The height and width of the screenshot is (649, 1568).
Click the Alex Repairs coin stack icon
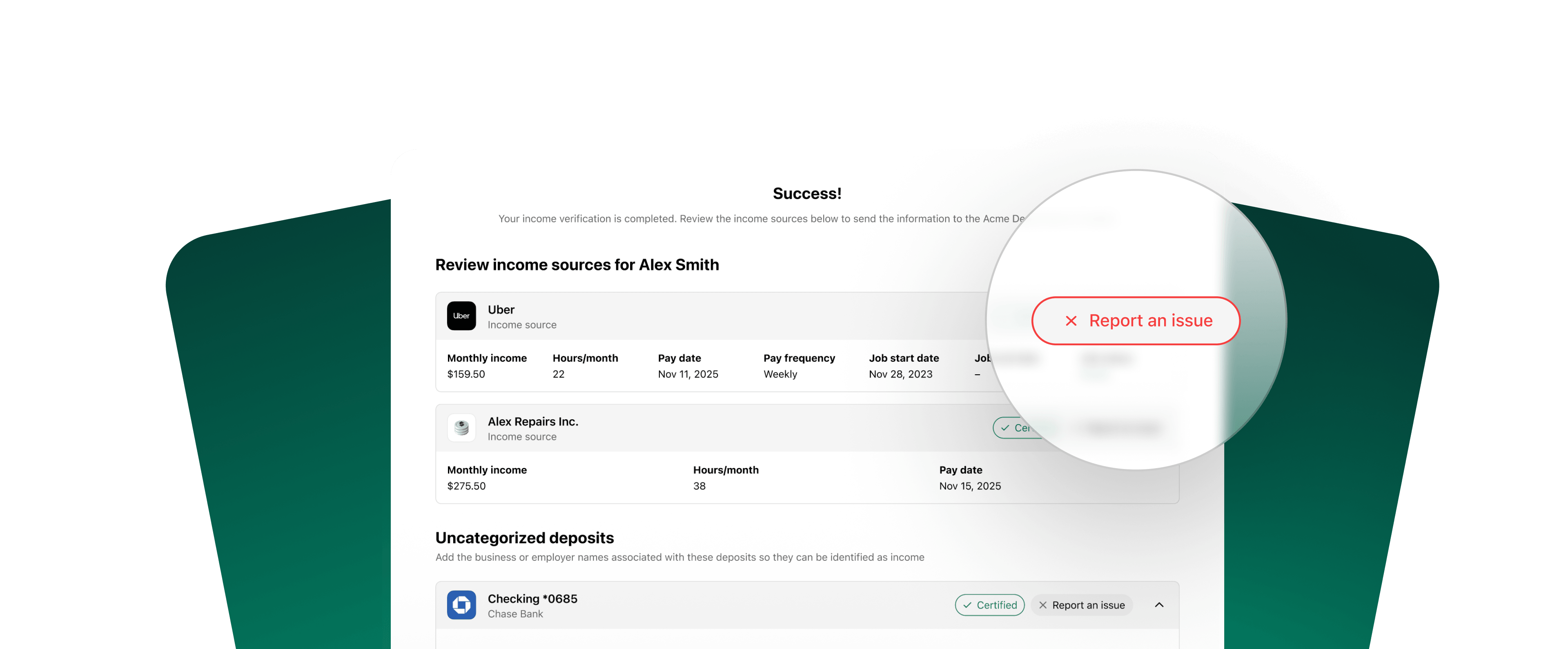(461, 428)
